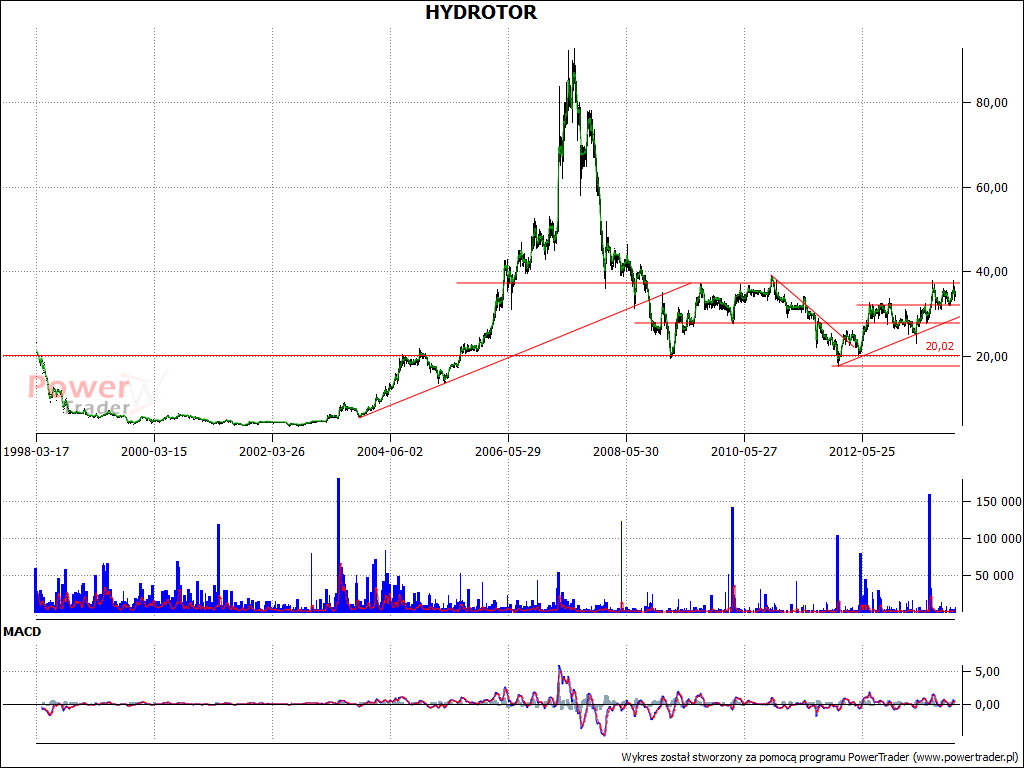This screenshot has height=768, width=1024.
Task: Select the 2000-03-15 date label
Action: pyautogui.click(x=154, y=452)
